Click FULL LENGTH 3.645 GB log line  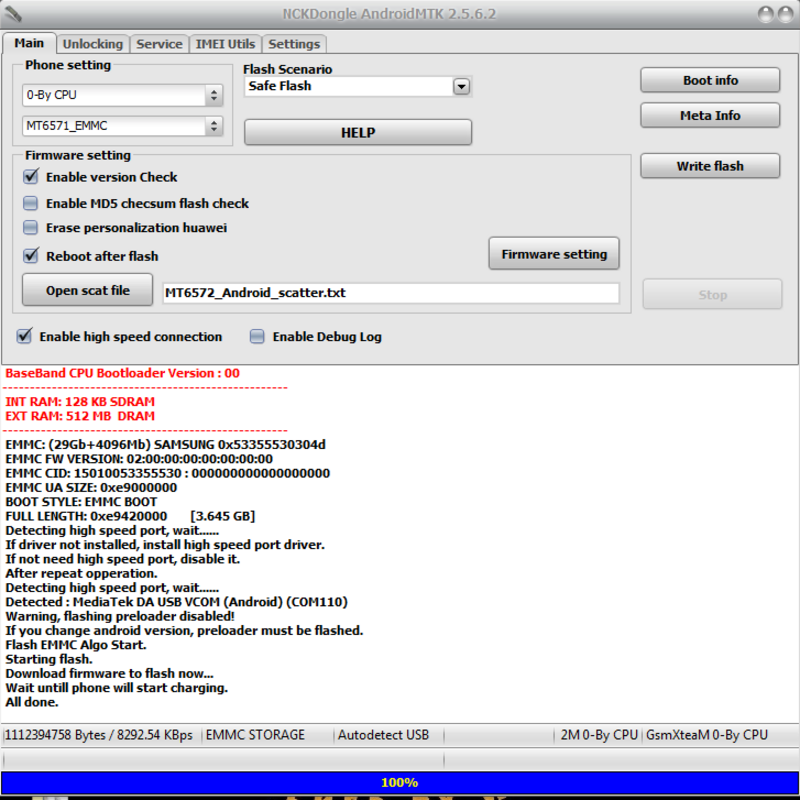[x=130, y=516]
